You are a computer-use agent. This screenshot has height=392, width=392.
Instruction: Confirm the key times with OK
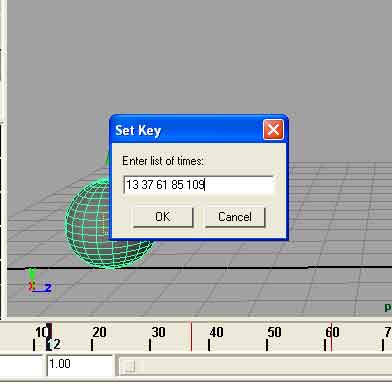[163, 217]
